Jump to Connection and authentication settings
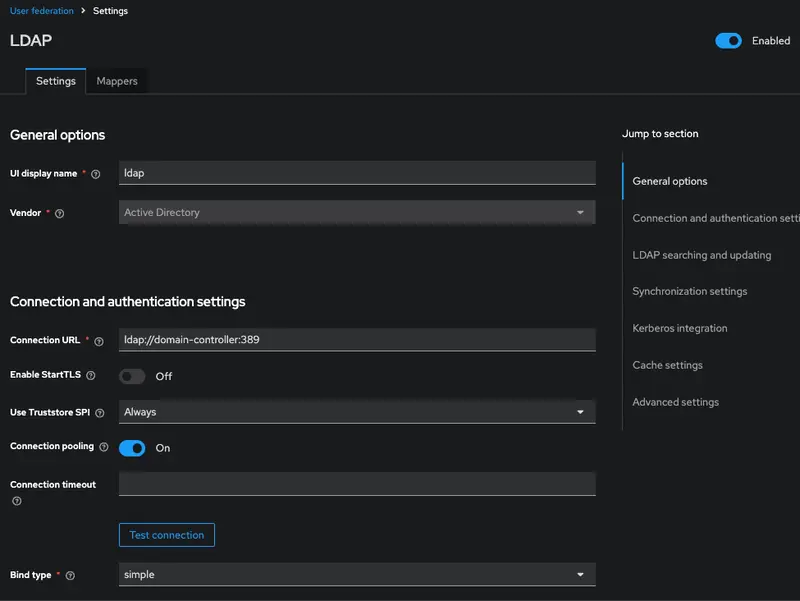The width and height of the screenshot is (800, 601). click(x=716, y=218)
